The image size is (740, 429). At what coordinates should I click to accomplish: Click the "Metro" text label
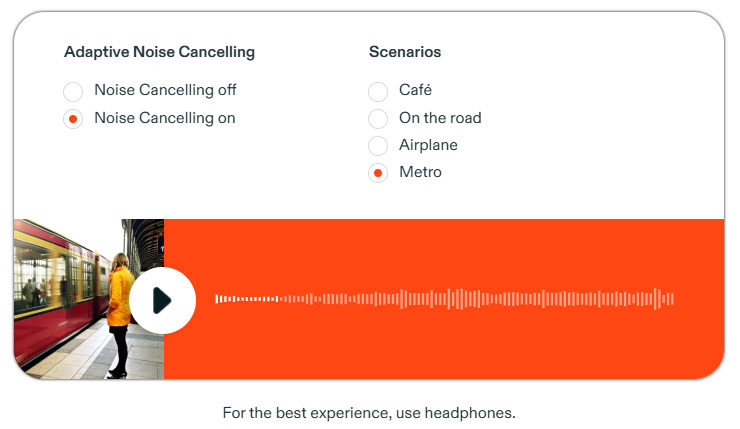[x=420, y=172]
